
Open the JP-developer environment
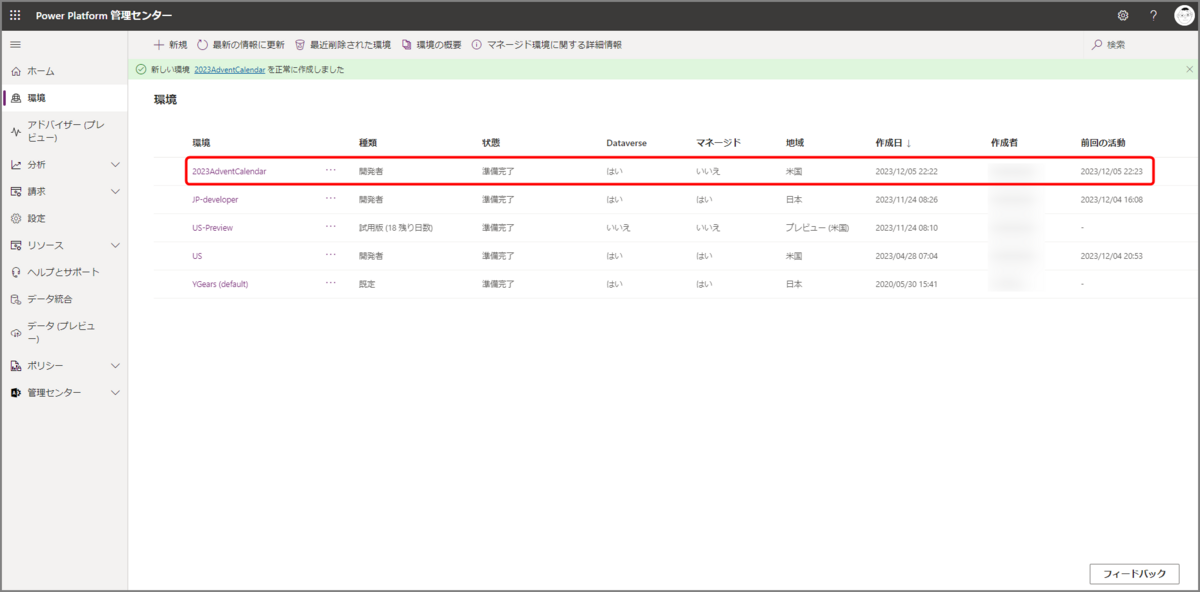pyautogui.click(x=215, y=199)
